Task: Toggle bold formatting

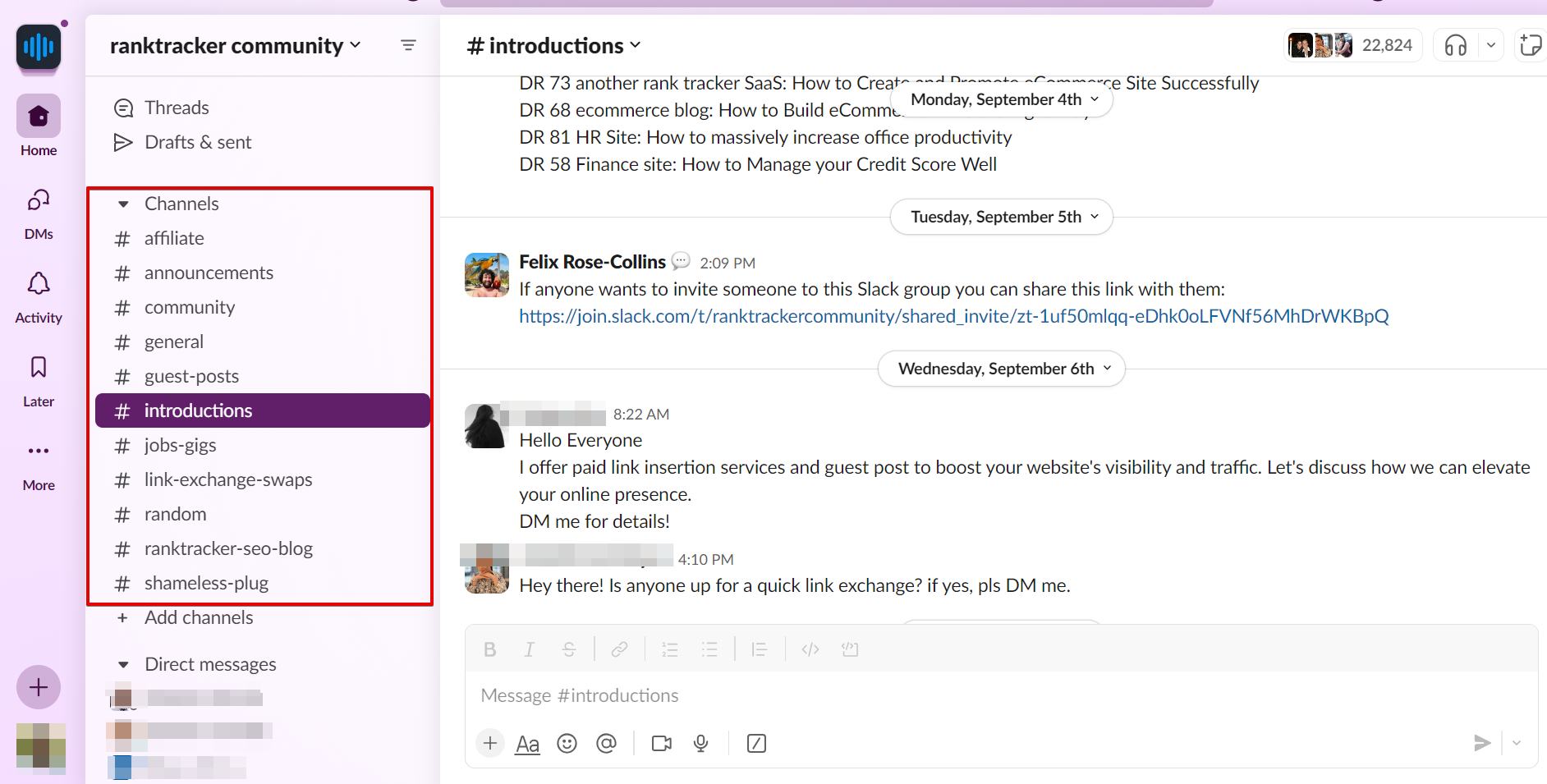Action: tap(490, 649)
